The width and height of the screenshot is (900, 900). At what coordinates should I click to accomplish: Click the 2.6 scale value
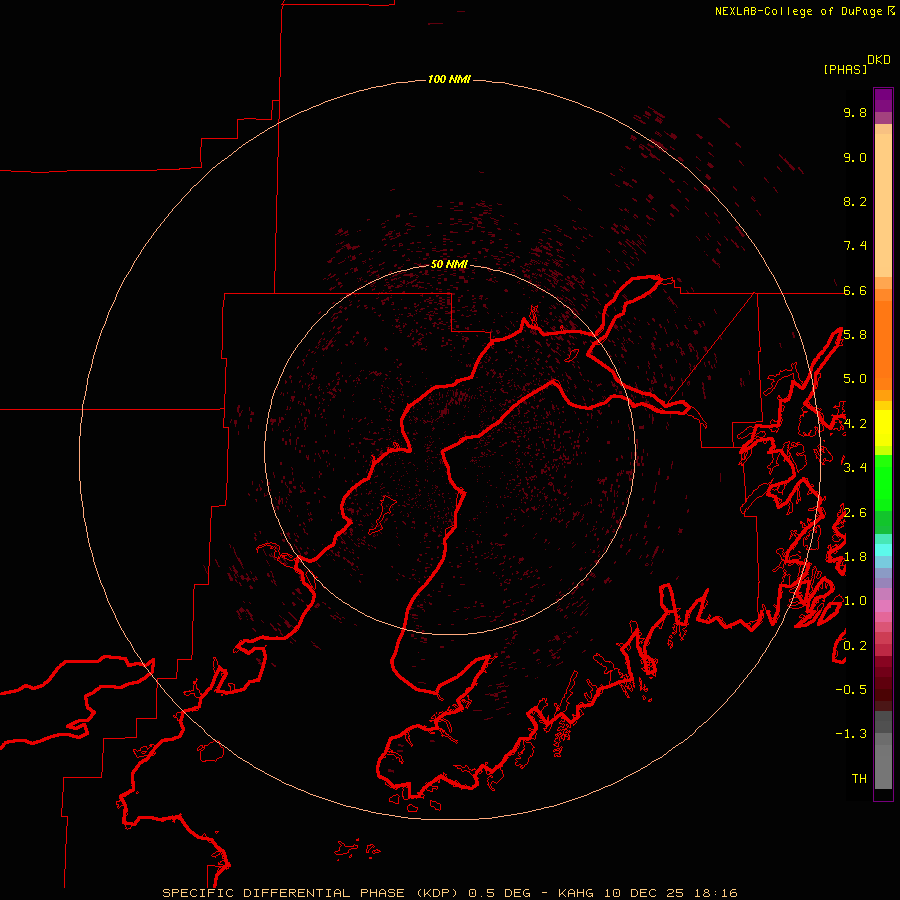pos(855,513)
